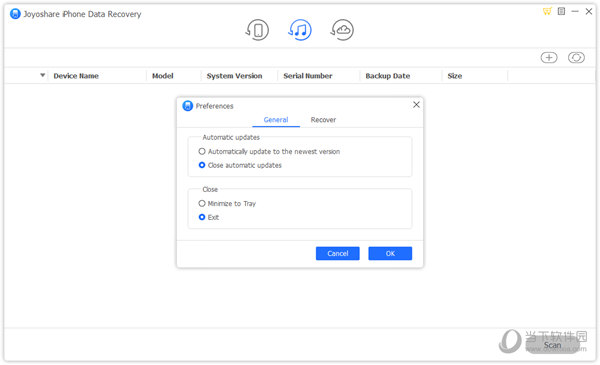Select Recover from iCloud mode icon
This screenshot has height=365, width=600.
pos(342,30)
